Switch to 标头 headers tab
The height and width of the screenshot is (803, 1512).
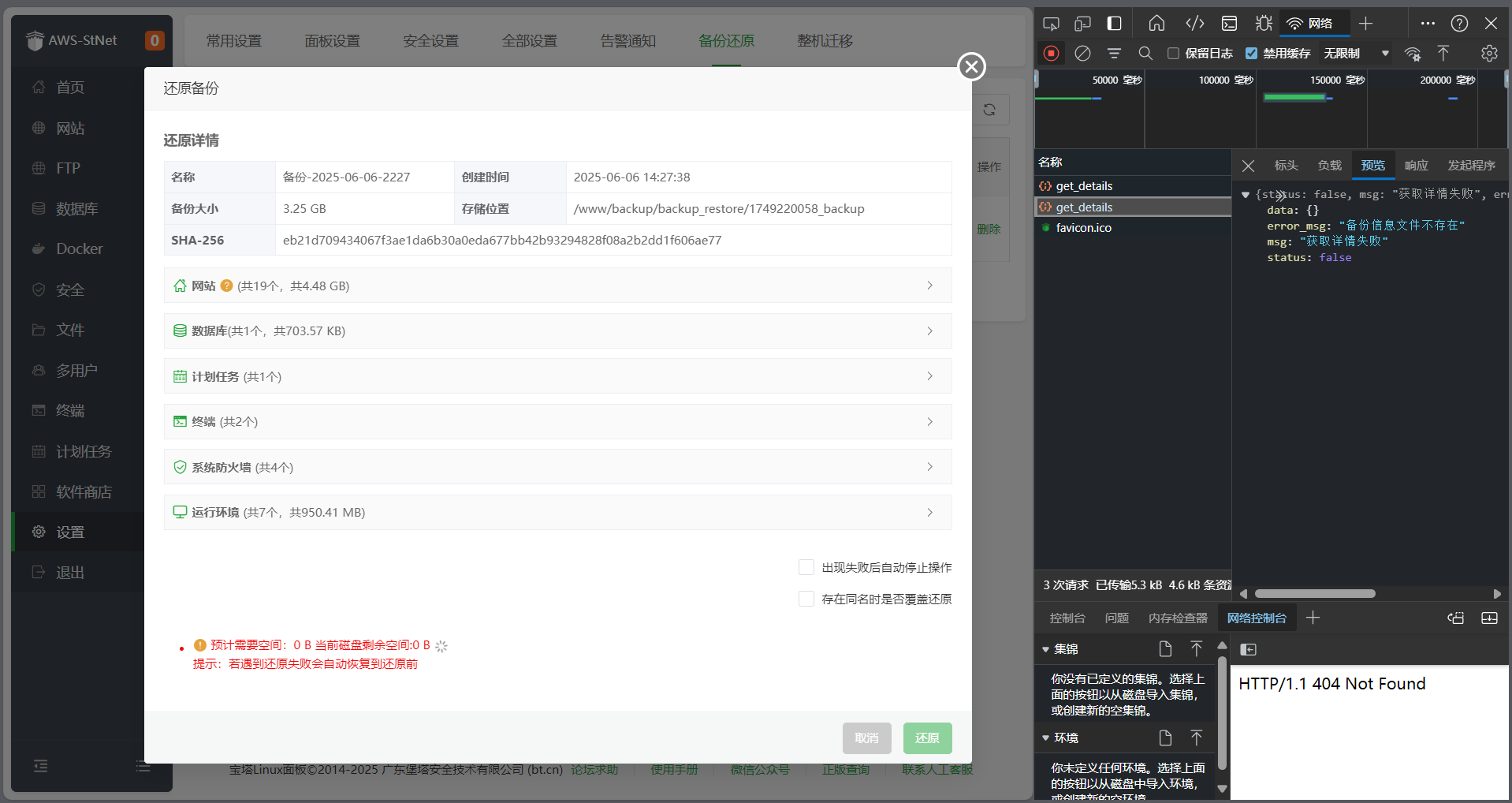pyautogui.click(x=1286, y=166)
